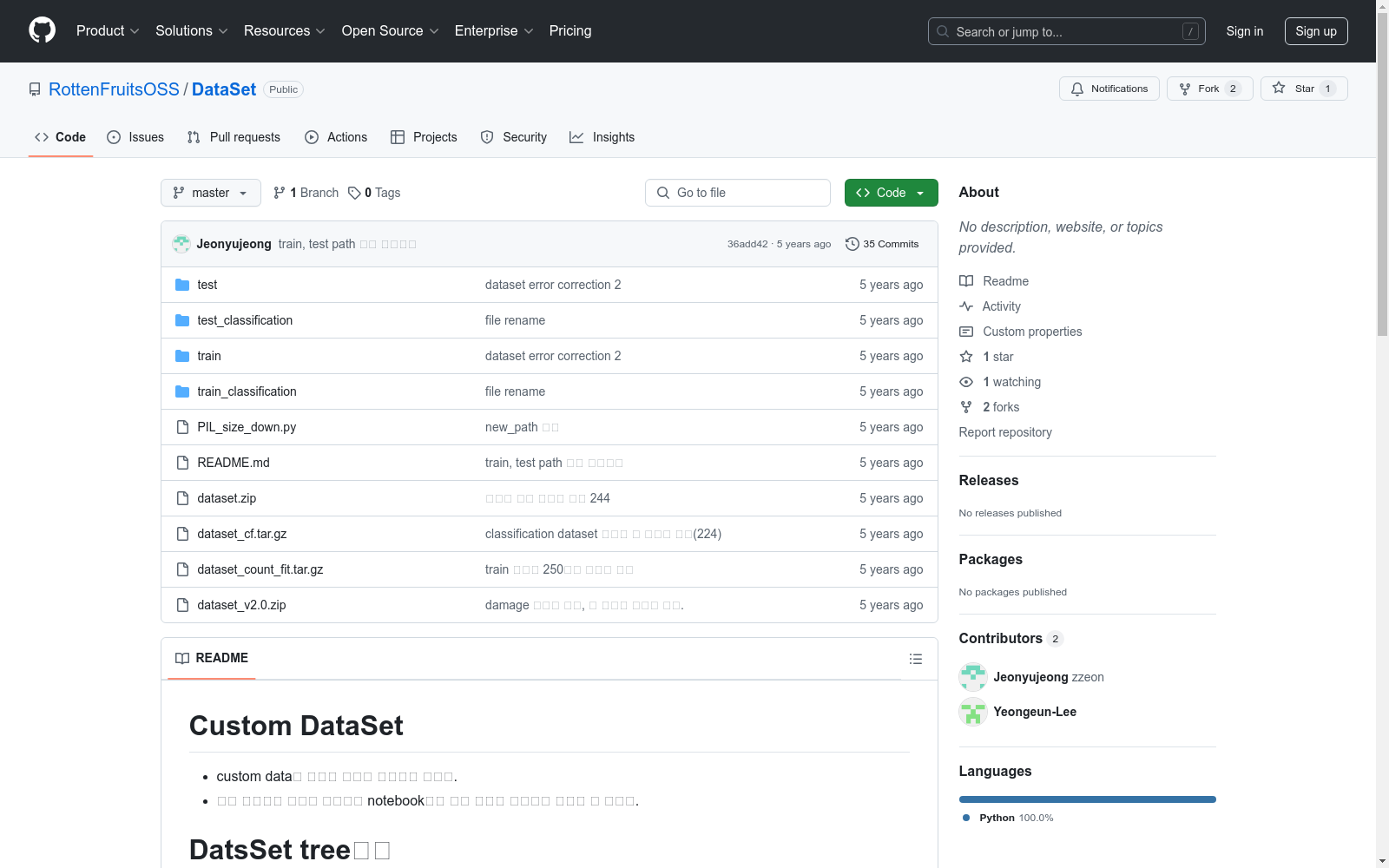1389x868 pixels.
Task: Click the star icon in Star button
Action: (1279, 88)
